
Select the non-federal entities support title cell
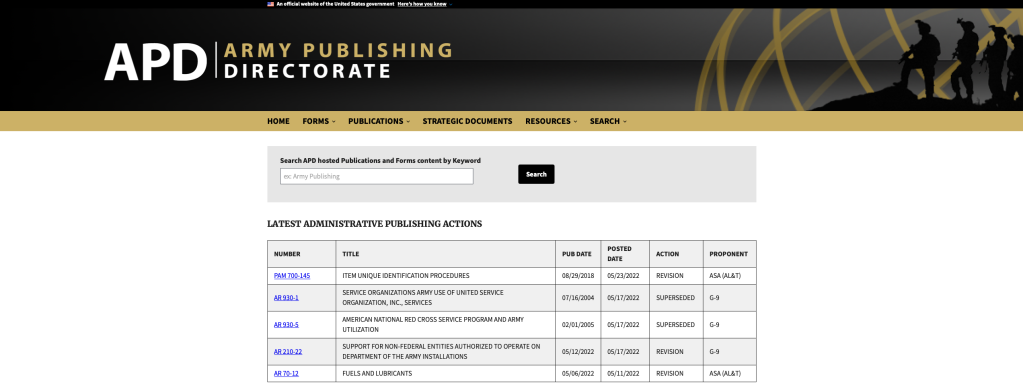pyautogui.click(x=446, y=352)
